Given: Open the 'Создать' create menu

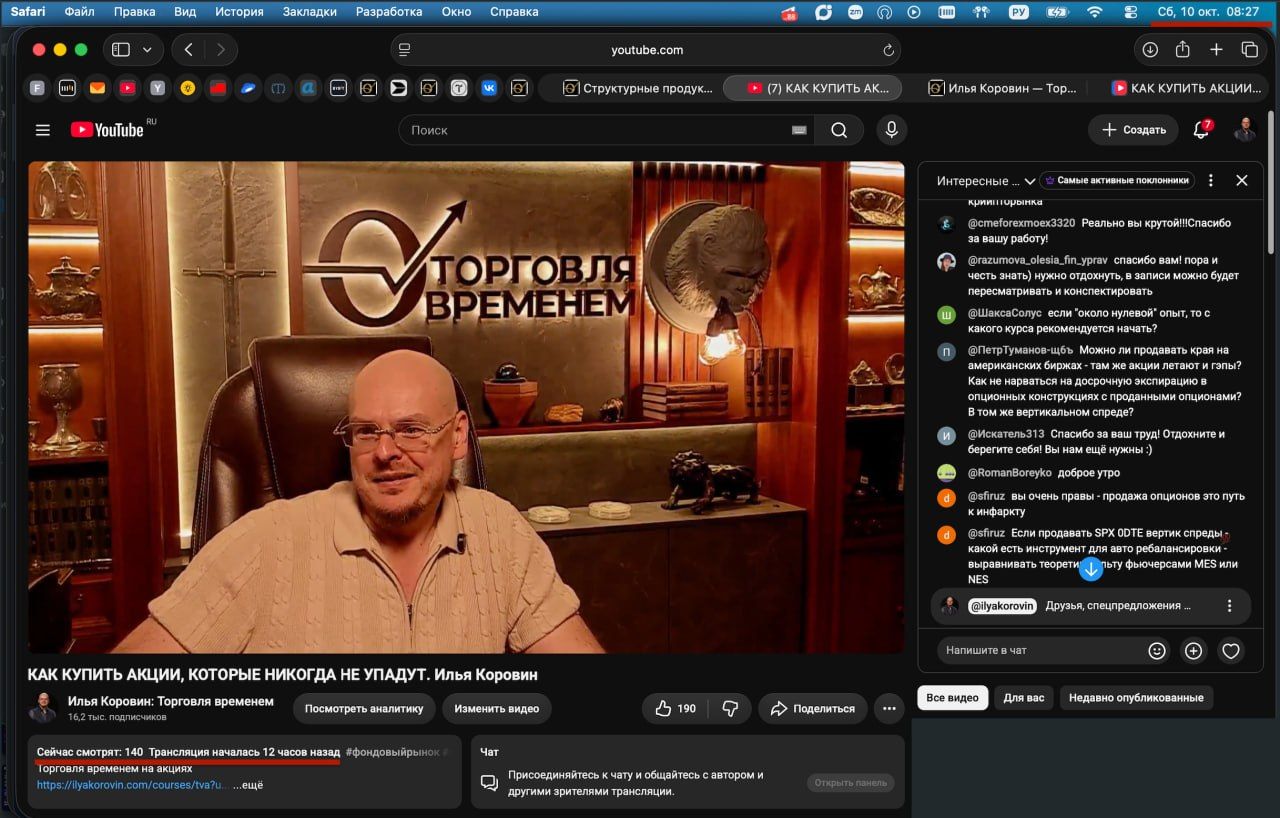Looking at the screenshot, I should [x=1134, y=130].
